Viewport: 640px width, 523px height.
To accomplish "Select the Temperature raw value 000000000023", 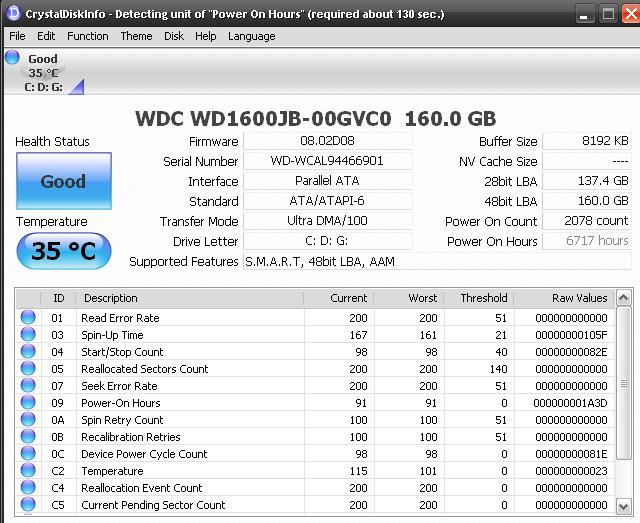I will coord(571,471).
